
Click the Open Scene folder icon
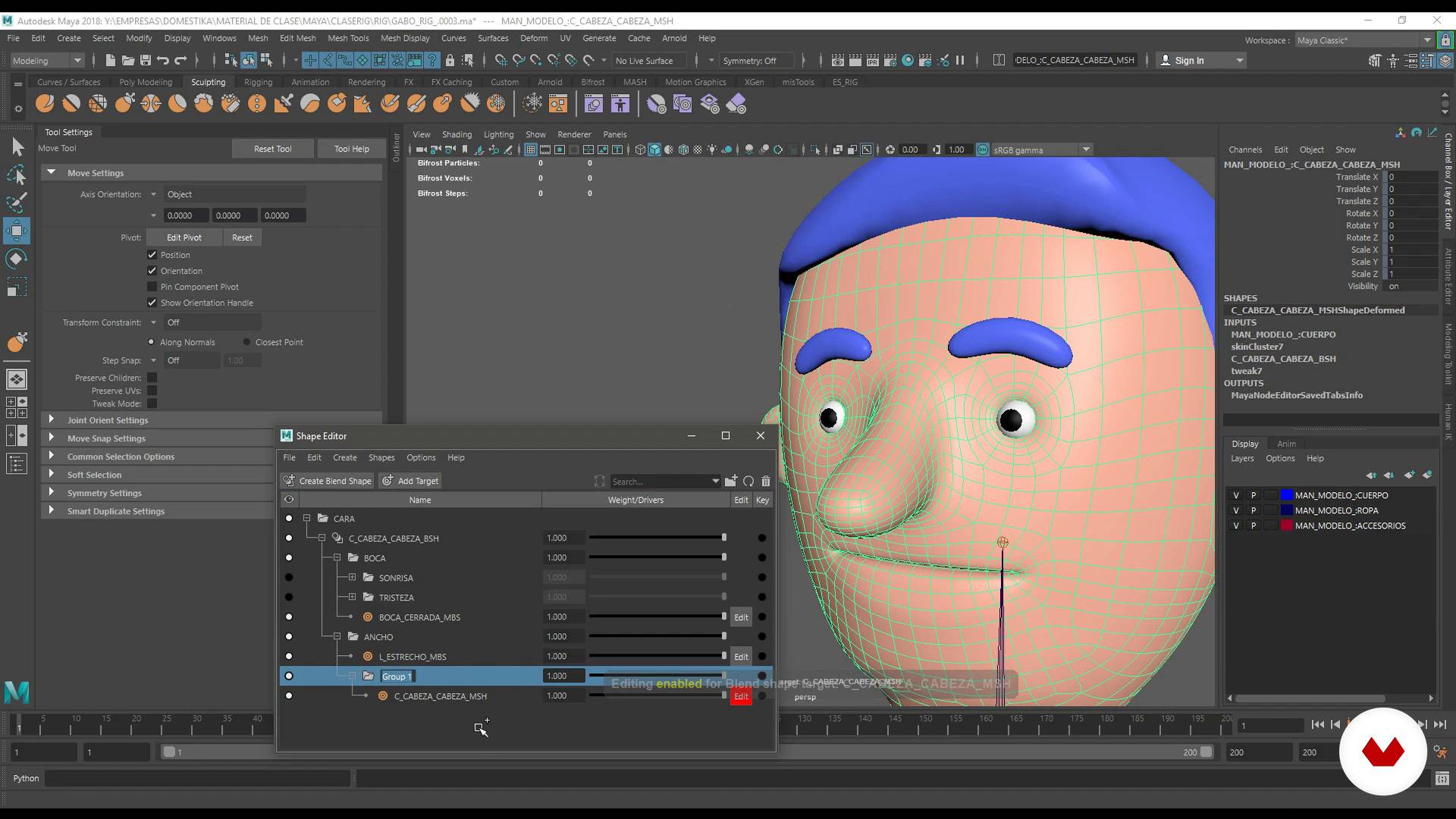(127, 60)
